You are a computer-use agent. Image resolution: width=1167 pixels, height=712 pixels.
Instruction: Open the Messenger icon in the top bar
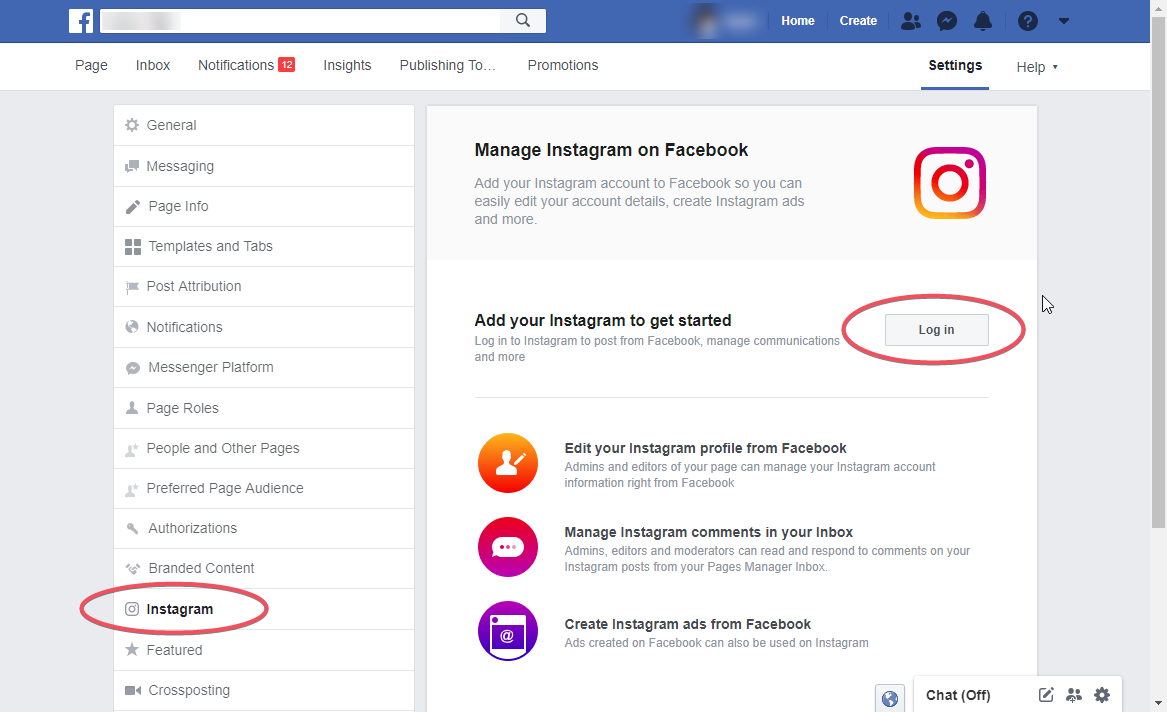pos(947,21)
